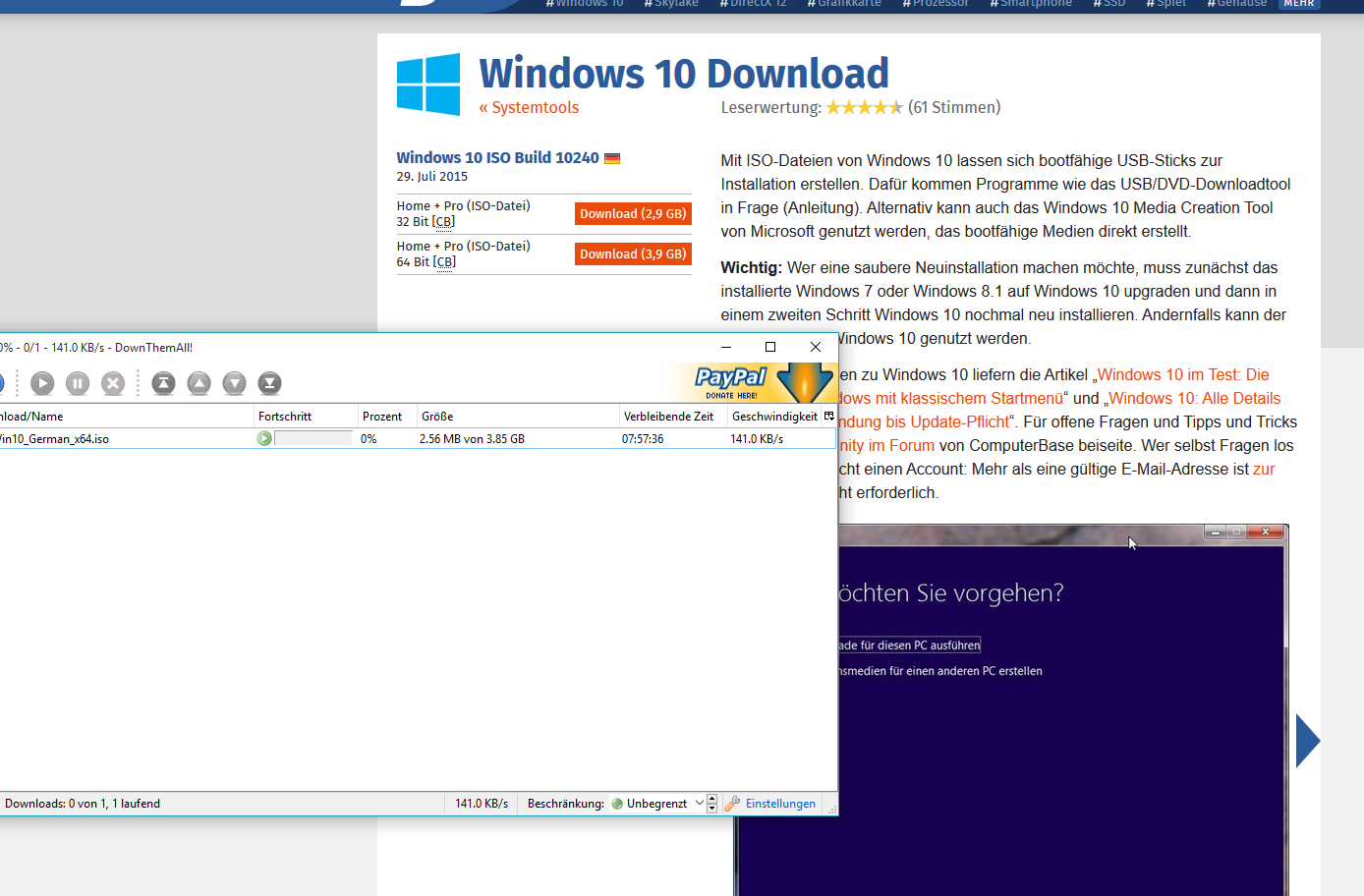Click the blue next-slide arrow on the page
The image size is (1364, 896).
coord(1308,741)
